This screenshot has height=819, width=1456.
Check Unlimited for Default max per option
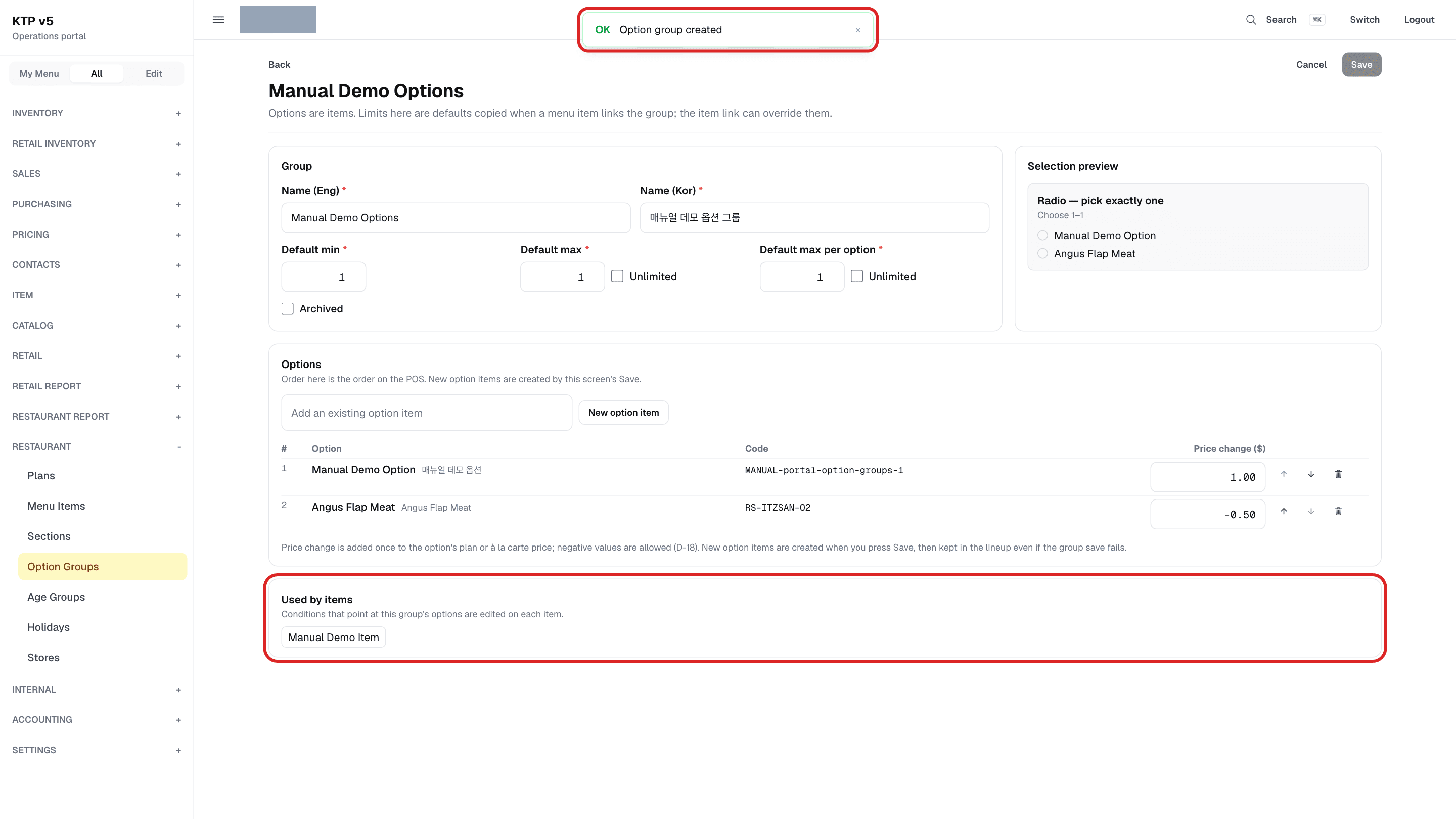point(857,277)
